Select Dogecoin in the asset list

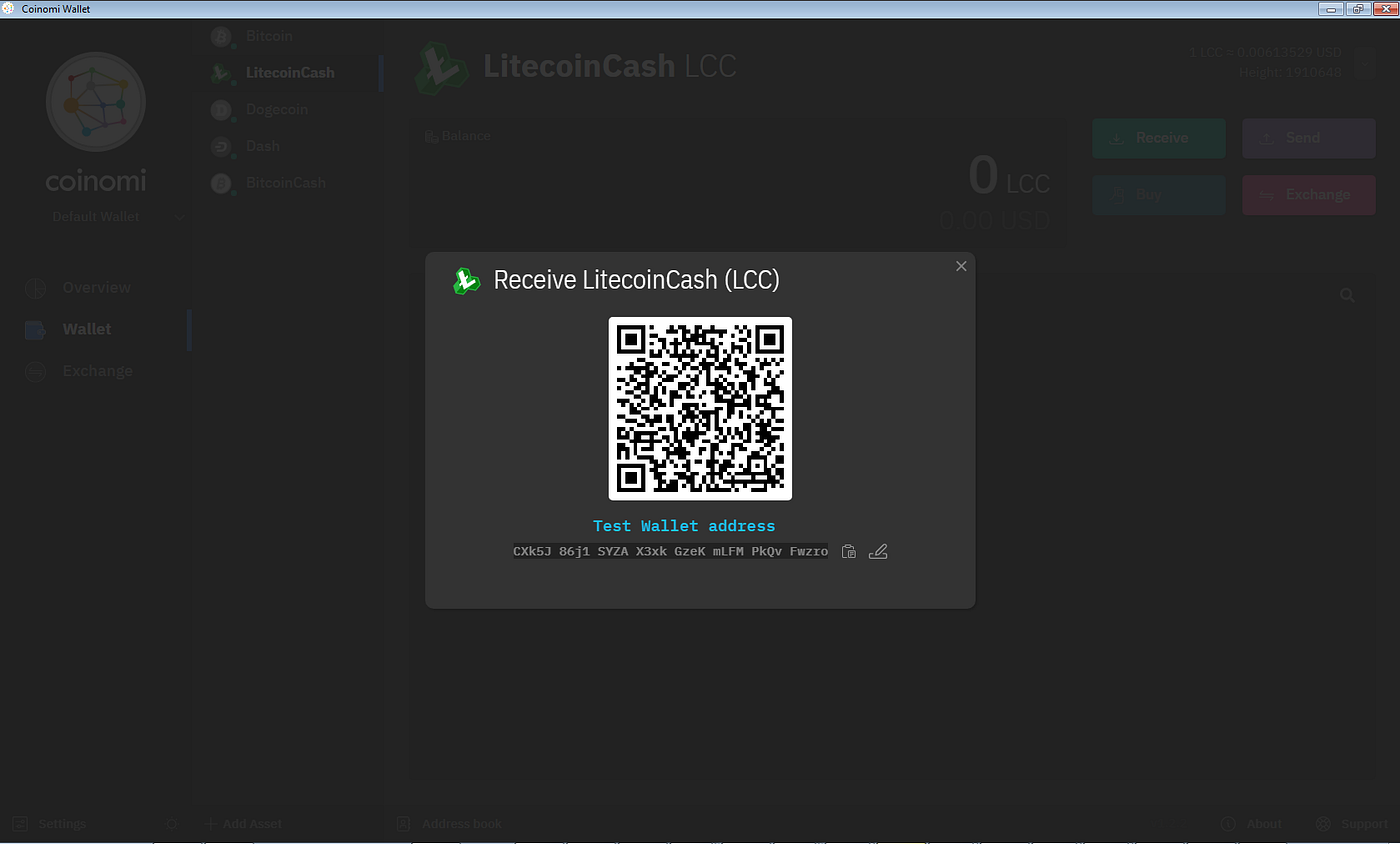click(290, 110)
